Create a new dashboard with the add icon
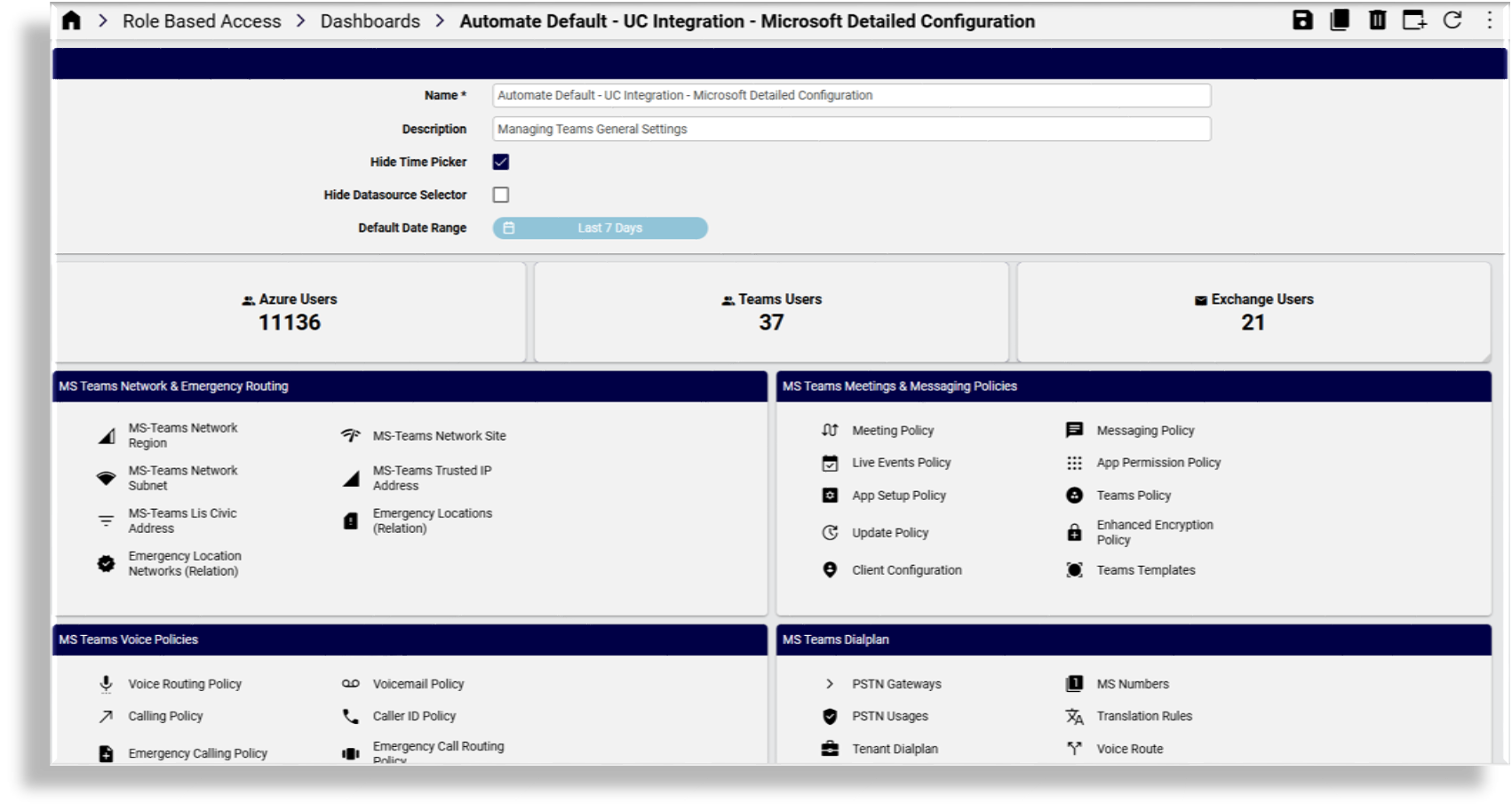The image size is (1512, 811). (x=1413, y=20)
